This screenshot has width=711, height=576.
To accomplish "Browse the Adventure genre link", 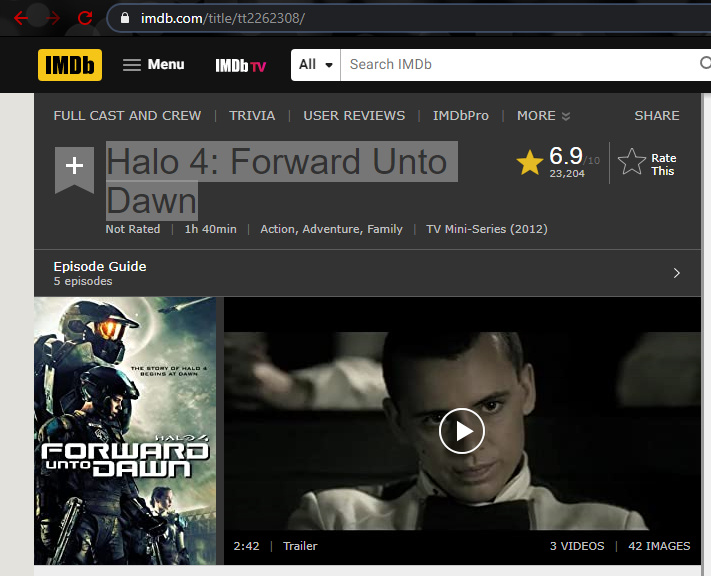I will tap(332, 229).
